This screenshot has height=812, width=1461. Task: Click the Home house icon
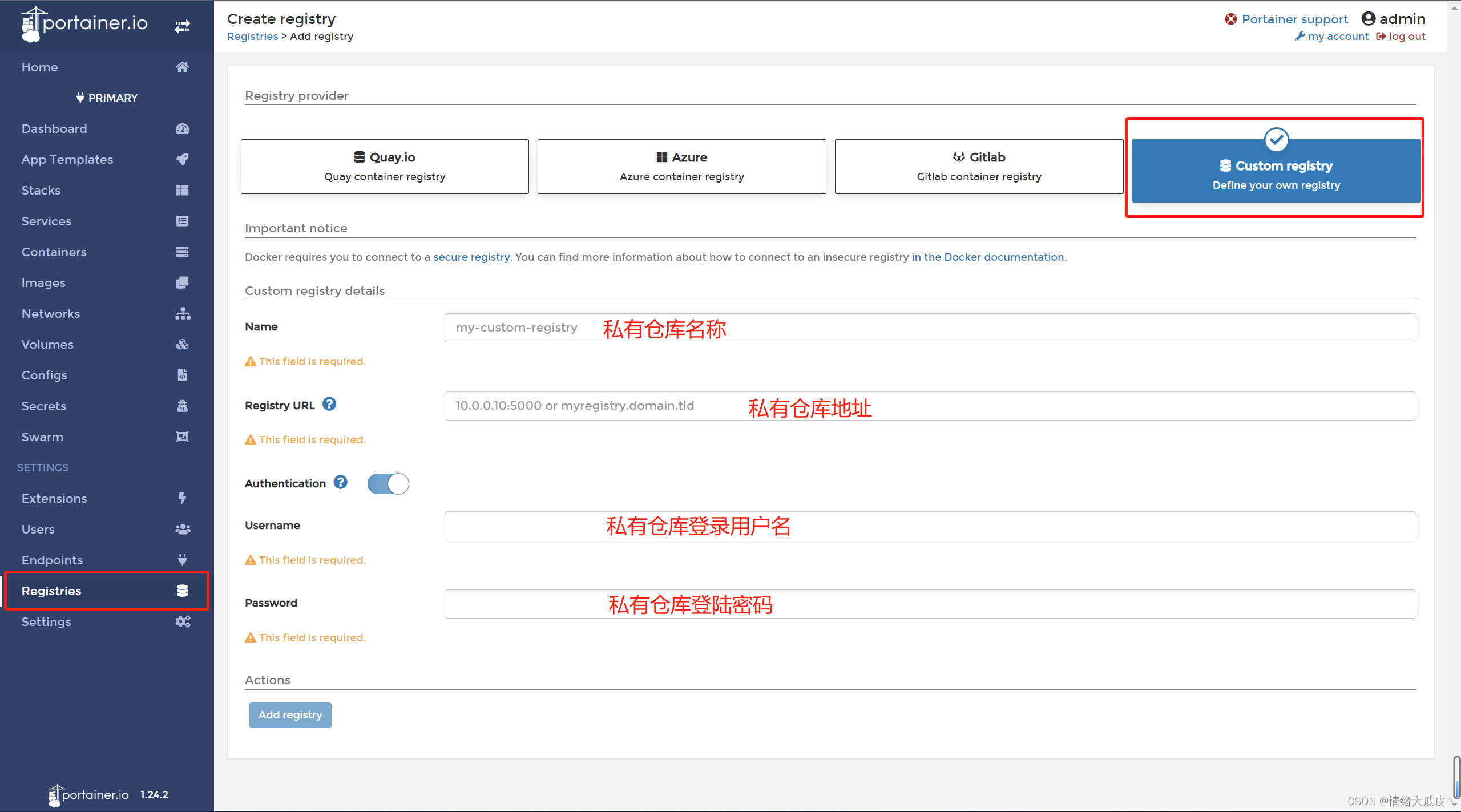(x=182, y=67)
